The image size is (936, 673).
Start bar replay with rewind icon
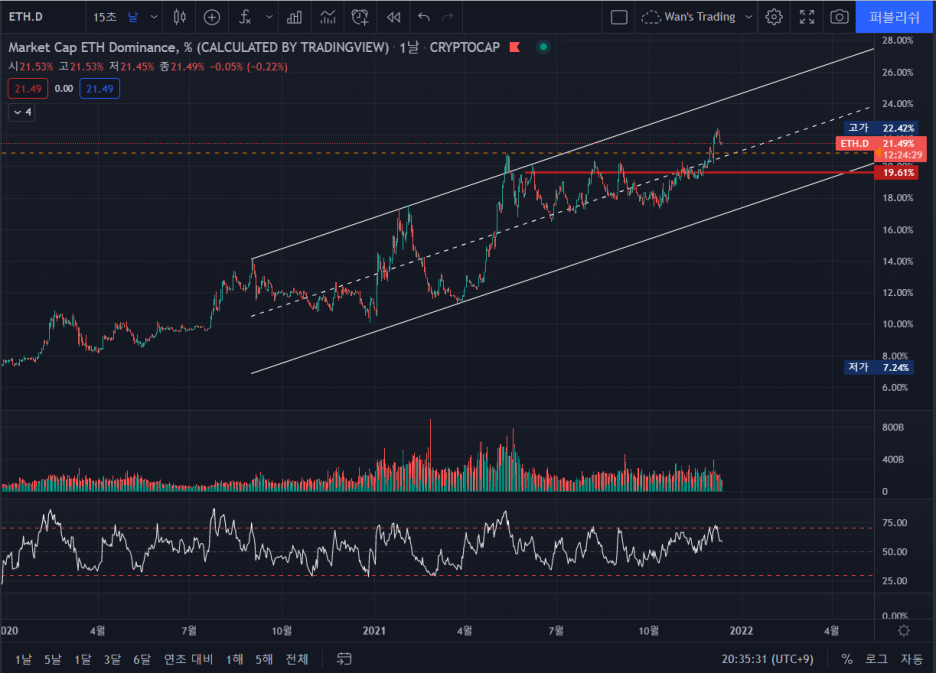click(393, 17)
